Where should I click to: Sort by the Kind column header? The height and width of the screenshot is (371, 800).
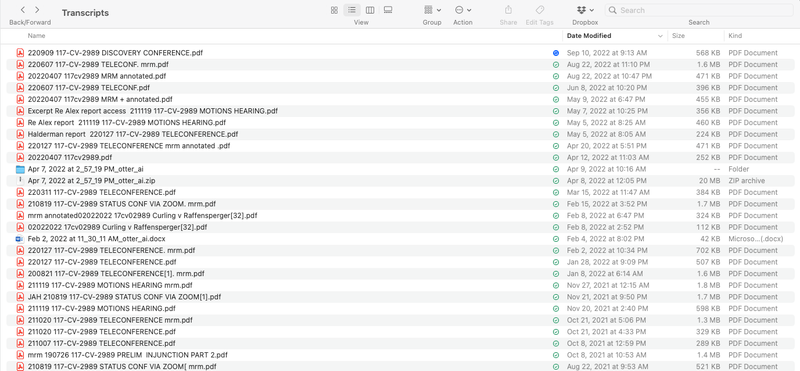(735, 36)
